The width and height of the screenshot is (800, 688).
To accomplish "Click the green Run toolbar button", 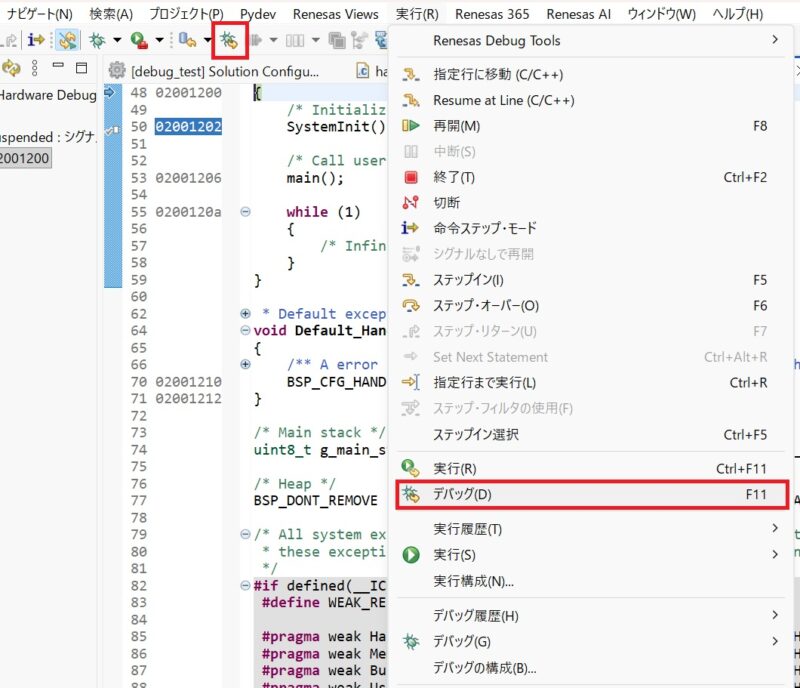I will point(138,40).
